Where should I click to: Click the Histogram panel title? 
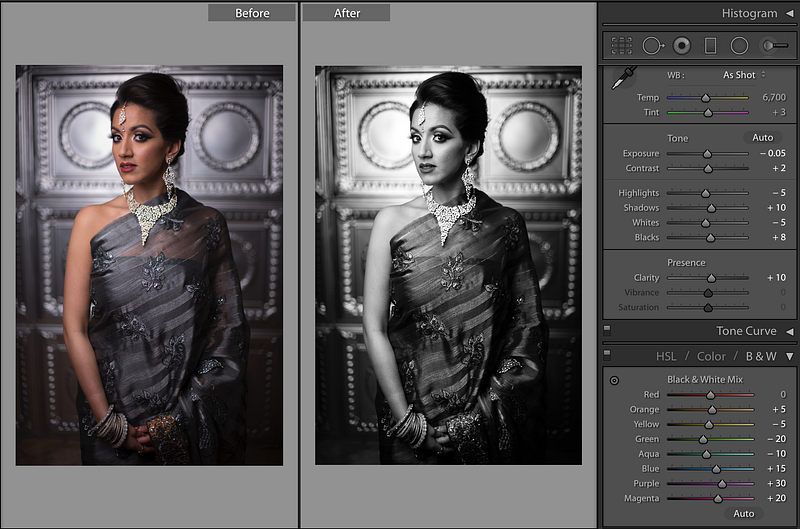[x=749, y=13]
